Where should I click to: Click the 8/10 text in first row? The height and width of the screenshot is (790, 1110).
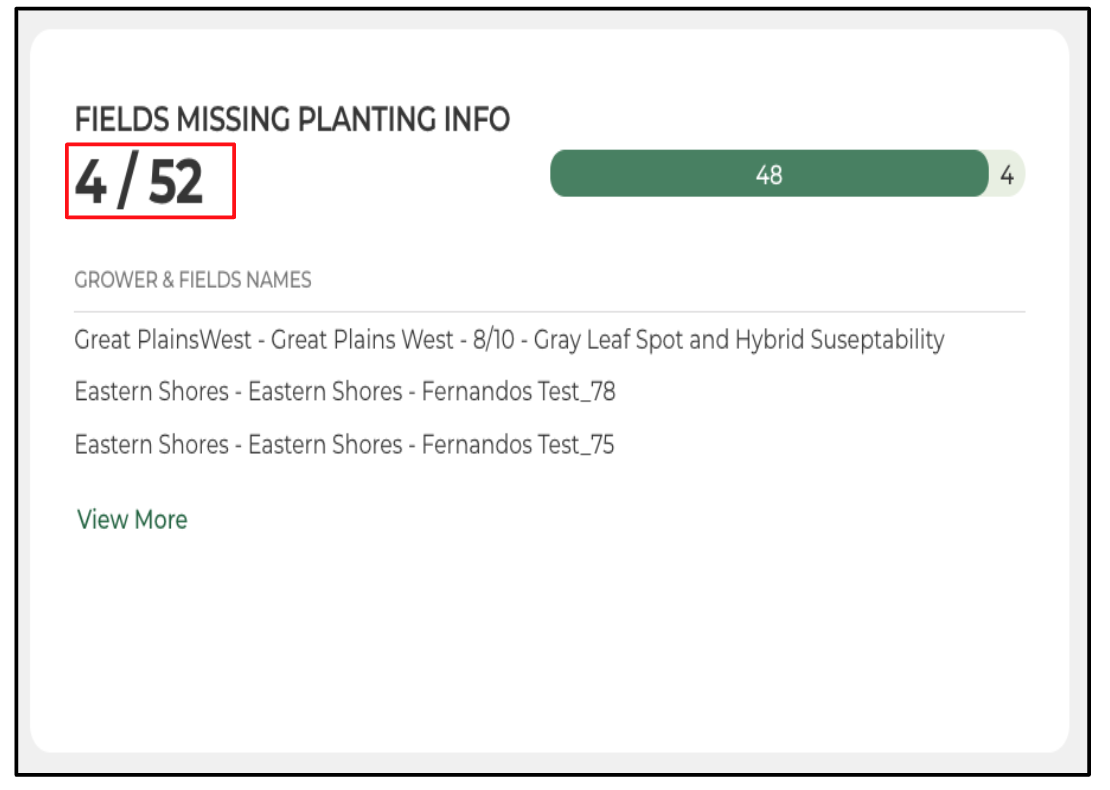[x=490, y=340]
